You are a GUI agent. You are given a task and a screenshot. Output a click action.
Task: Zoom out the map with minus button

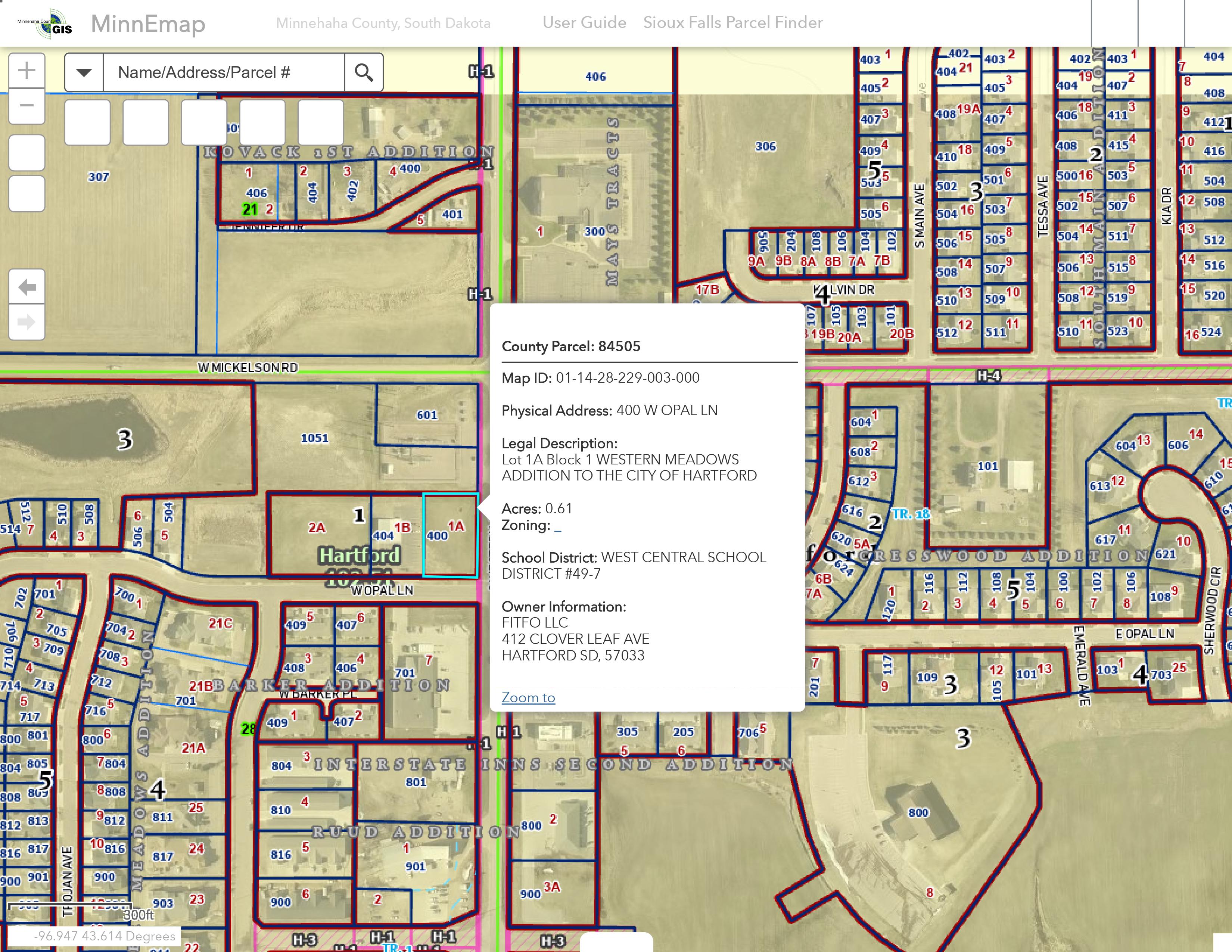[27, 105]
